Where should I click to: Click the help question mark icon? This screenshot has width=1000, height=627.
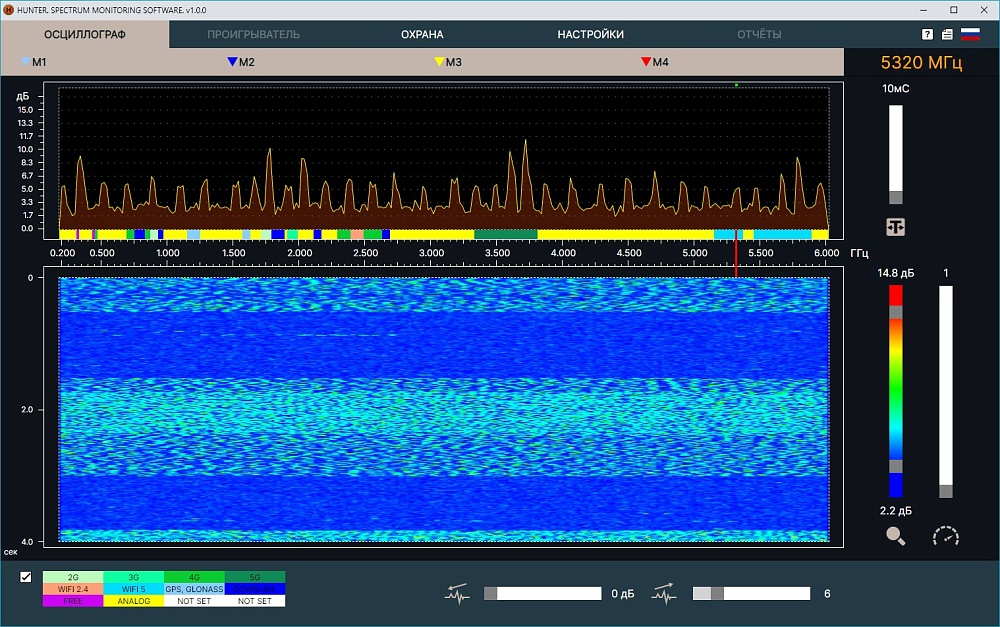coord(927,34)
